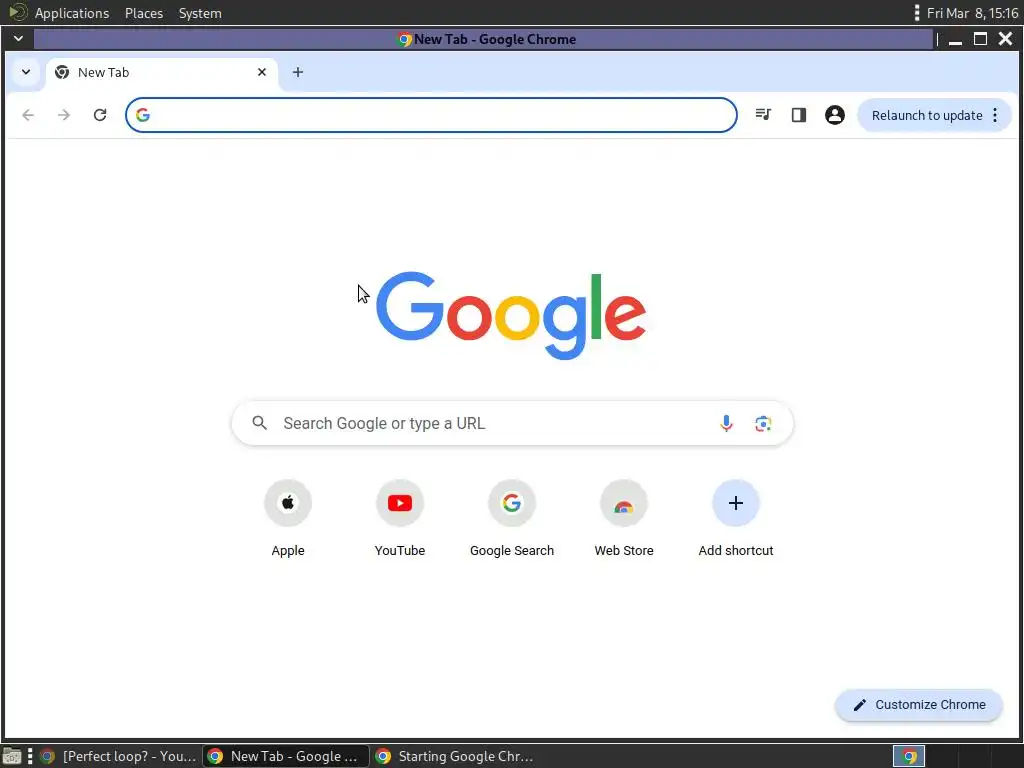Open the Applications menu
Viewport: 1024px width, 768px height.
(x=72, y=13)
